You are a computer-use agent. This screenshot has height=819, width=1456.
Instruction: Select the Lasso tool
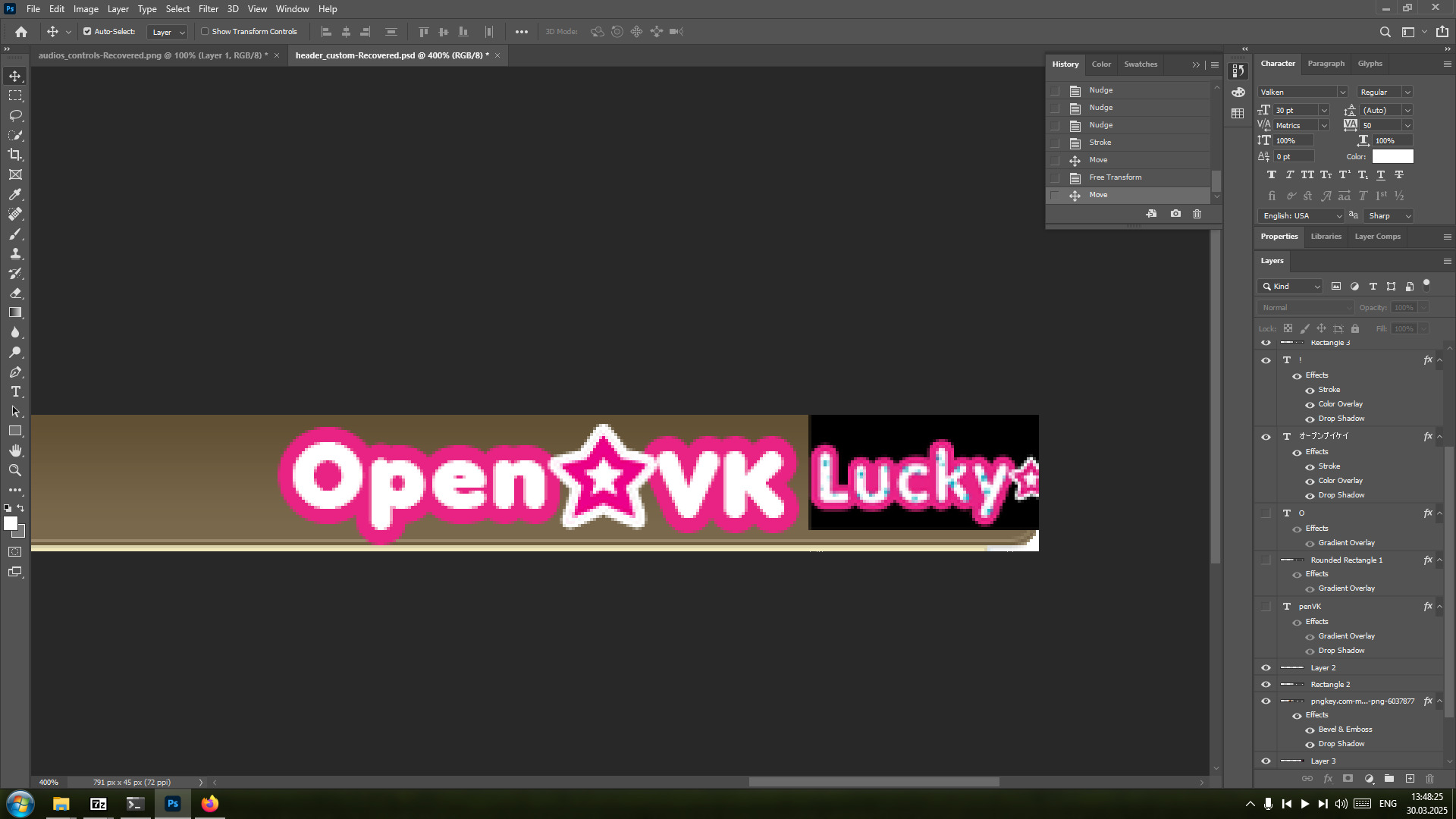[15, 115]
